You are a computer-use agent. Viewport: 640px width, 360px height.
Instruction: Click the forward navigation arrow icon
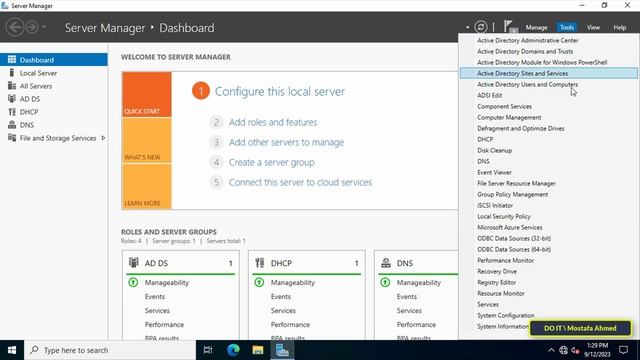point(32,27)
